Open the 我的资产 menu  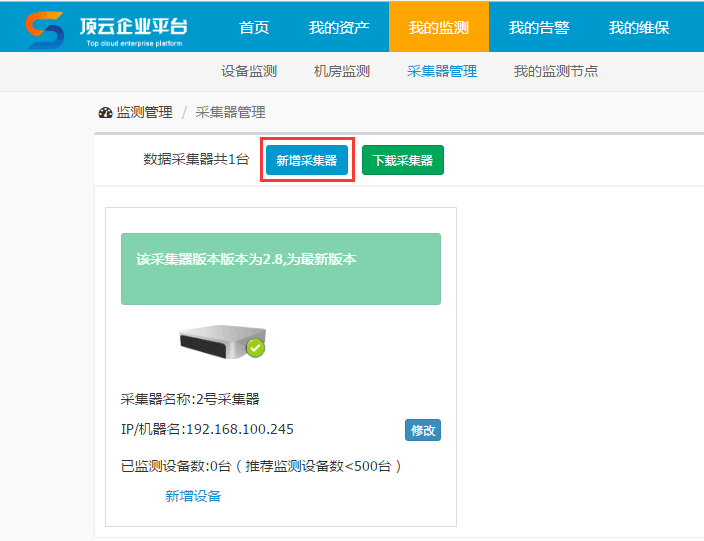click(x=339, y=27)
